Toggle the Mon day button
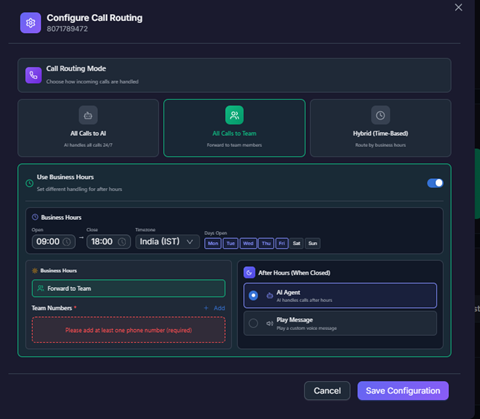480x419 pixels. coord(213,243)
